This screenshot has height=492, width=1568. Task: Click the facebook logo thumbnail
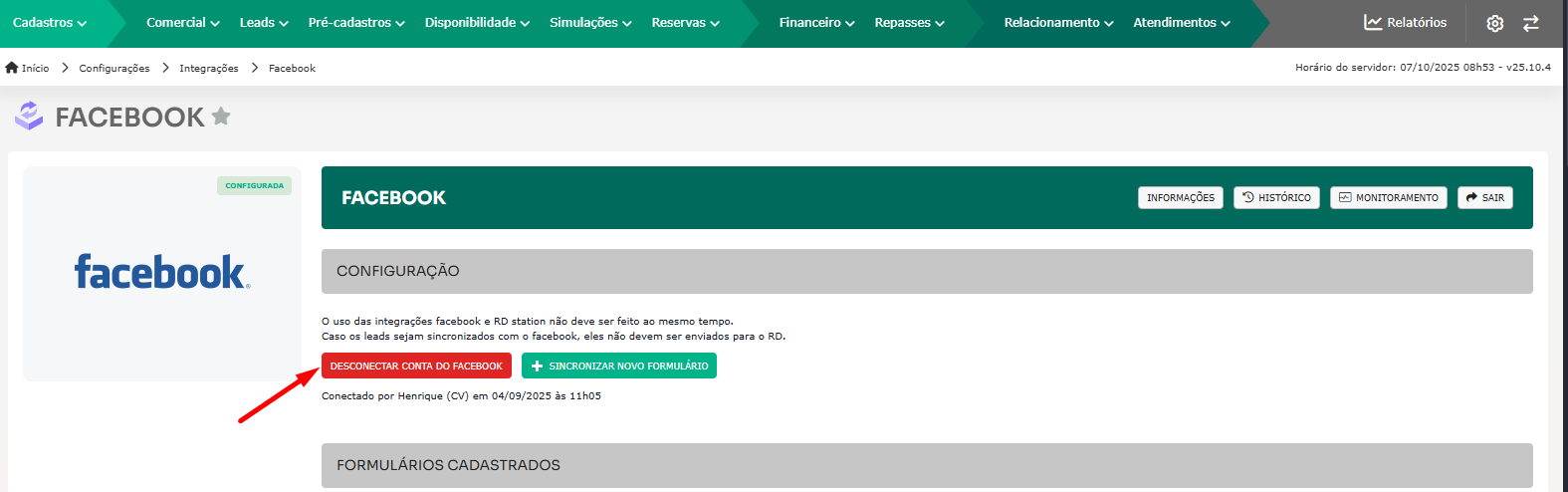coord(162,272)
